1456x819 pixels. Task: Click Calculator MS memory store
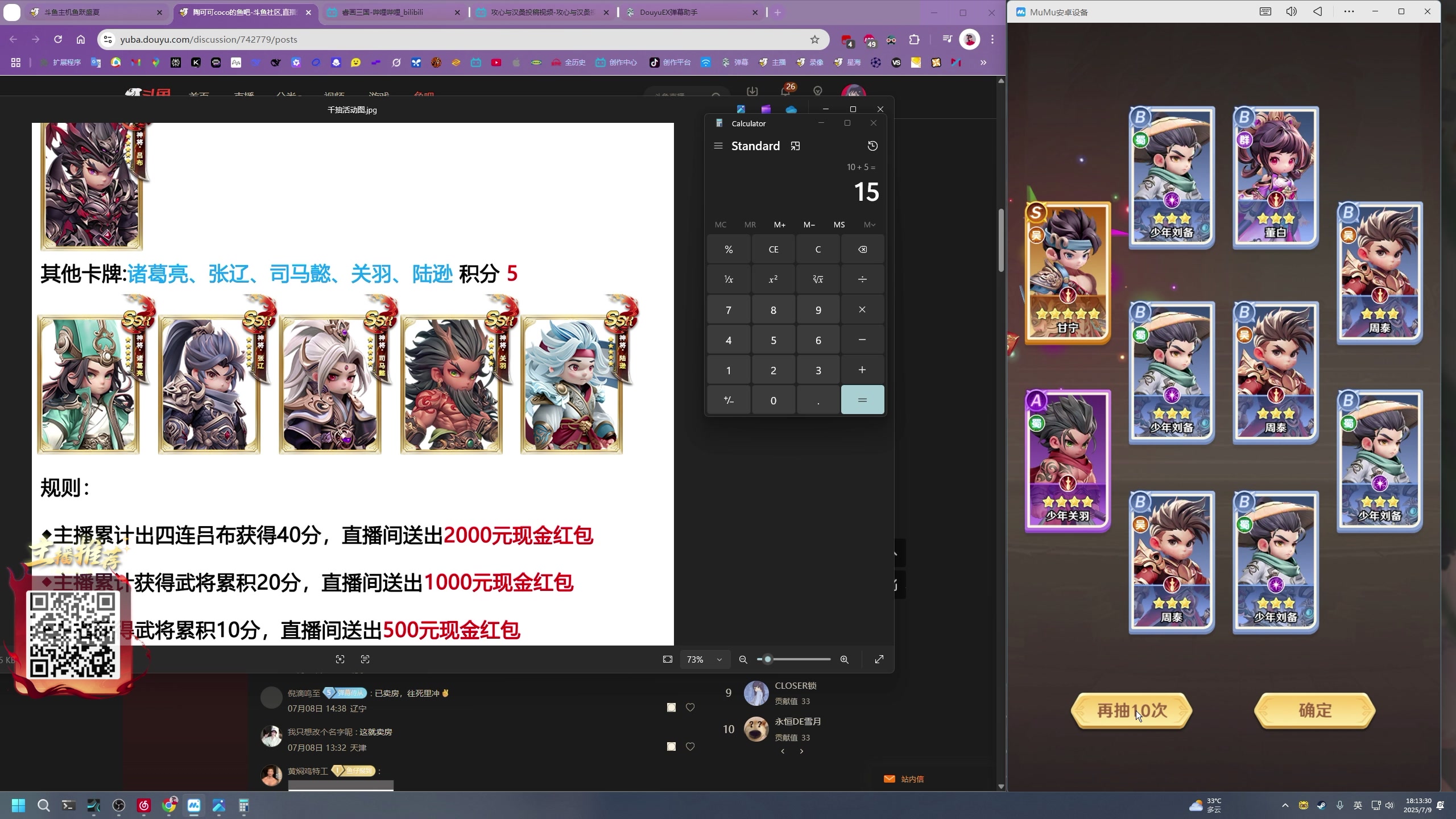[x=839, y=225]
